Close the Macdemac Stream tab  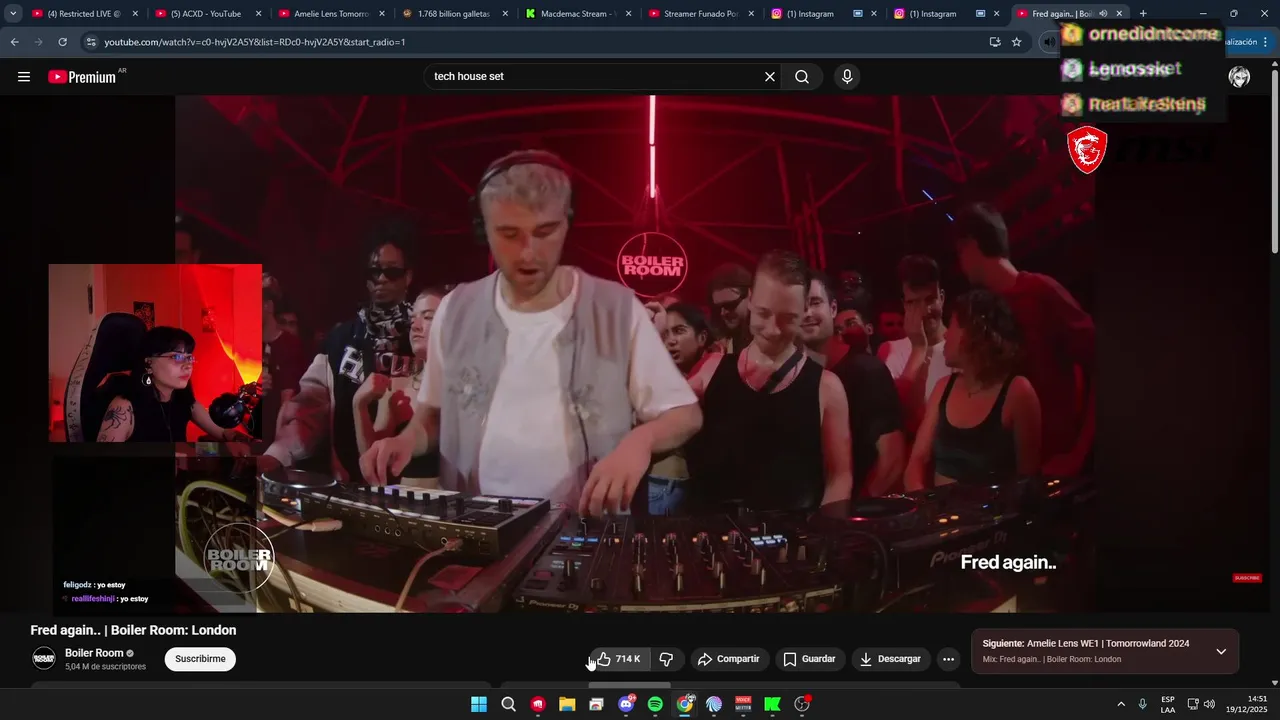pyautogui.click(x=627, y=14)
